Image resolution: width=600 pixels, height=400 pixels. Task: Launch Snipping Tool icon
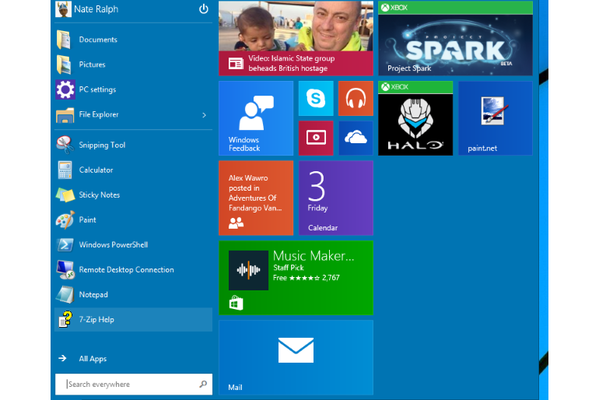[x=65, y=145]
